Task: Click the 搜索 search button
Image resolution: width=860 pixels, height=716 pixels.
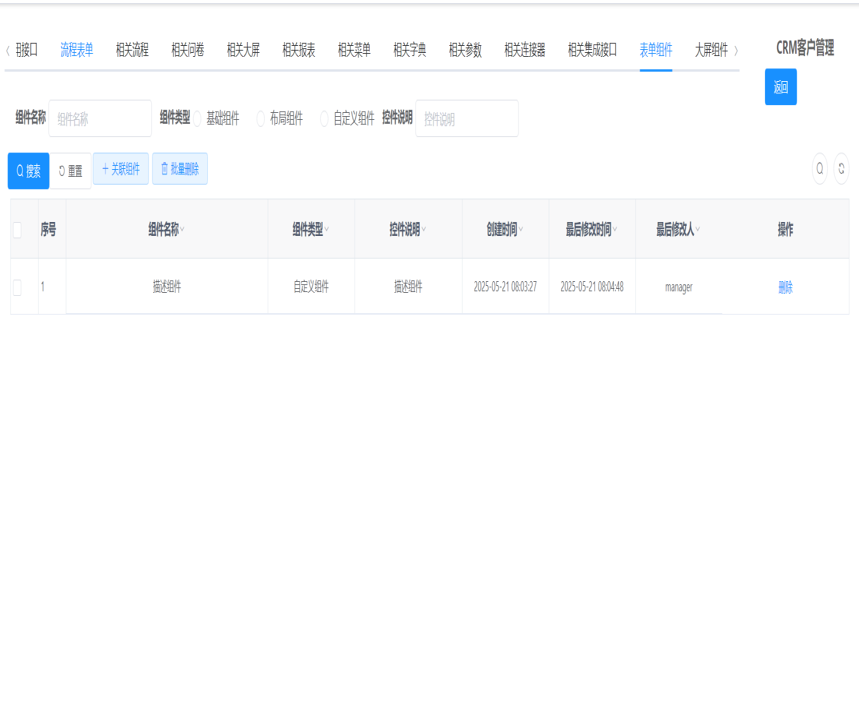Action: click(28, 171)
